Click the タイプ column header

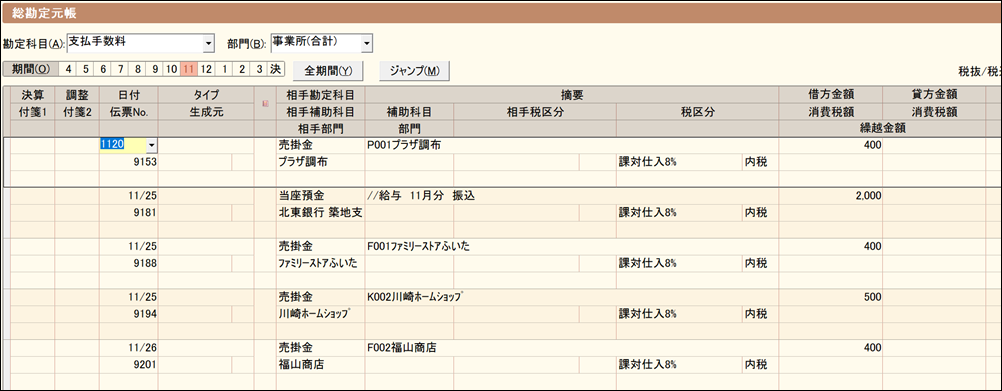(x=206, y=95)
